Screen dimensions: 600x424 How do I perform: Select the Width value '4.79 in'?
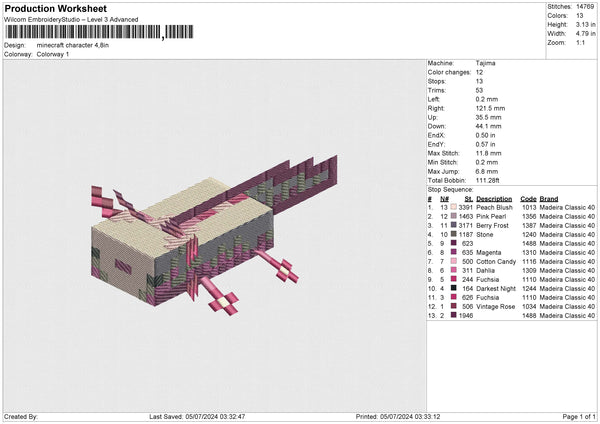click(585, 34)
